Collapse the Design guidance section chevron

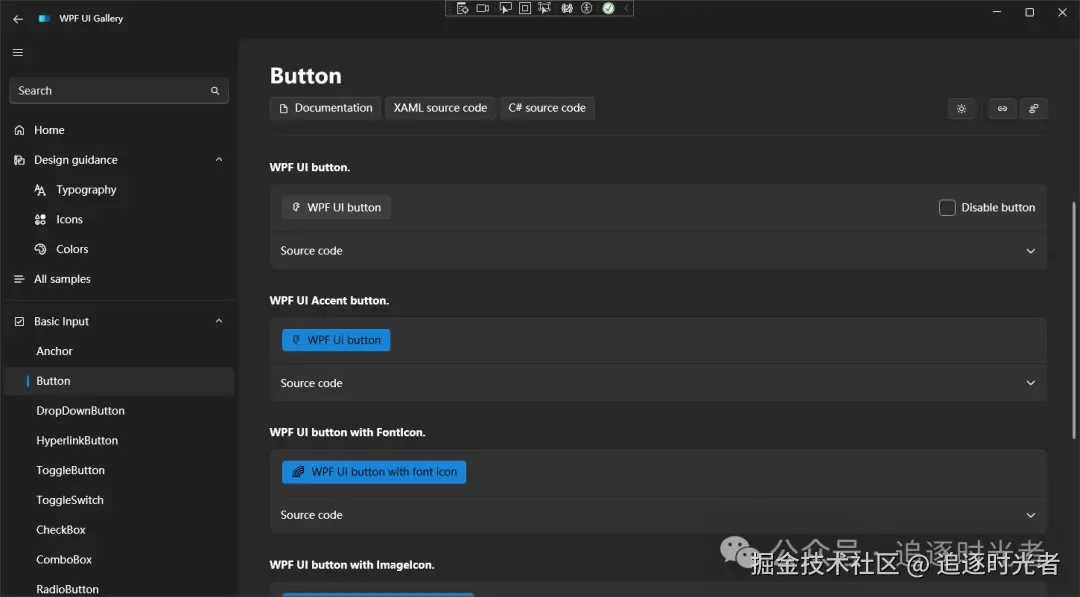click(219, 160)
